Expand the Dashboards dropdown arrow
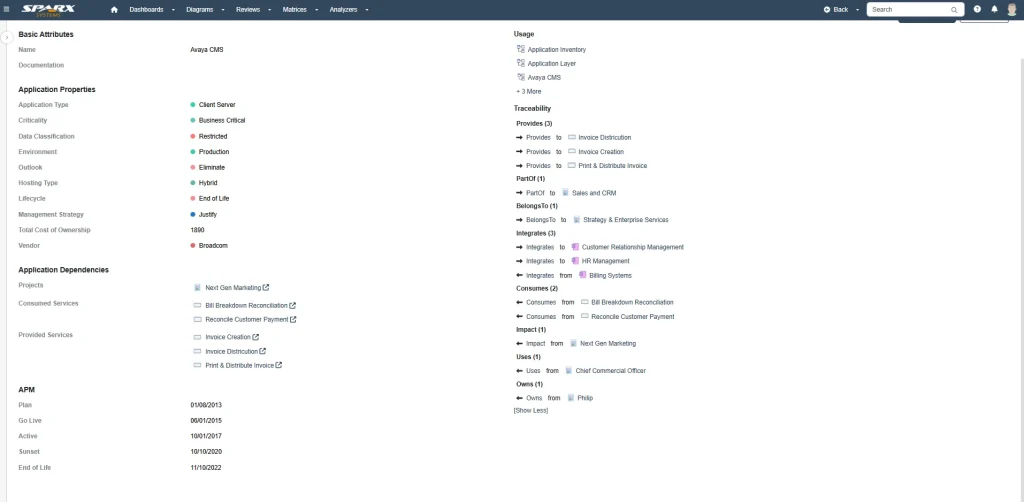1024x502 pixels. [x=174, y=10]
